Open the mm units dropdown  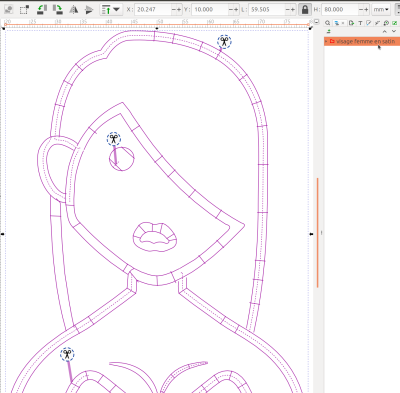tap(381, 10)
